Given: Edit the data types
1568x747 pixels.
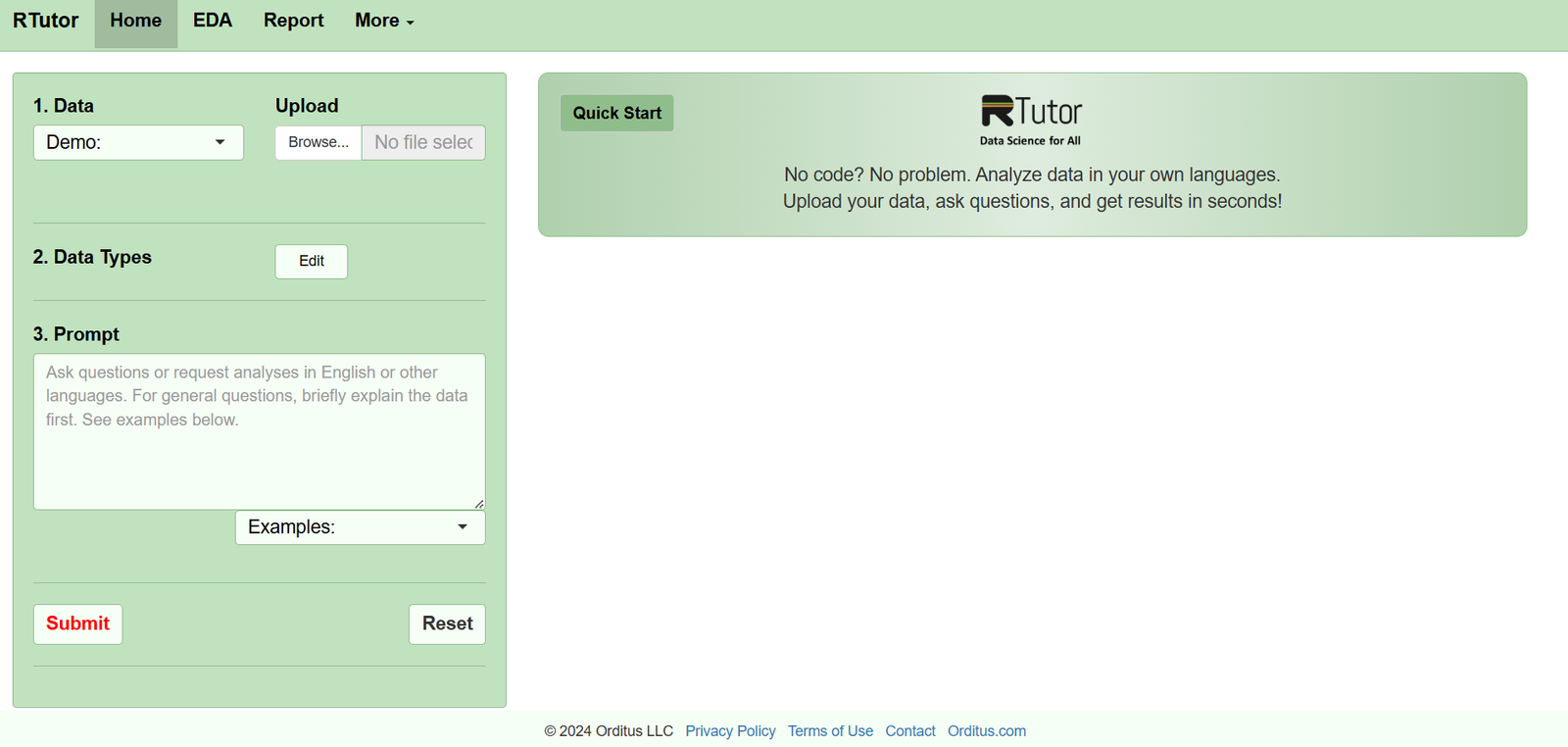Looking at the screenshot, I should point(312,262).
